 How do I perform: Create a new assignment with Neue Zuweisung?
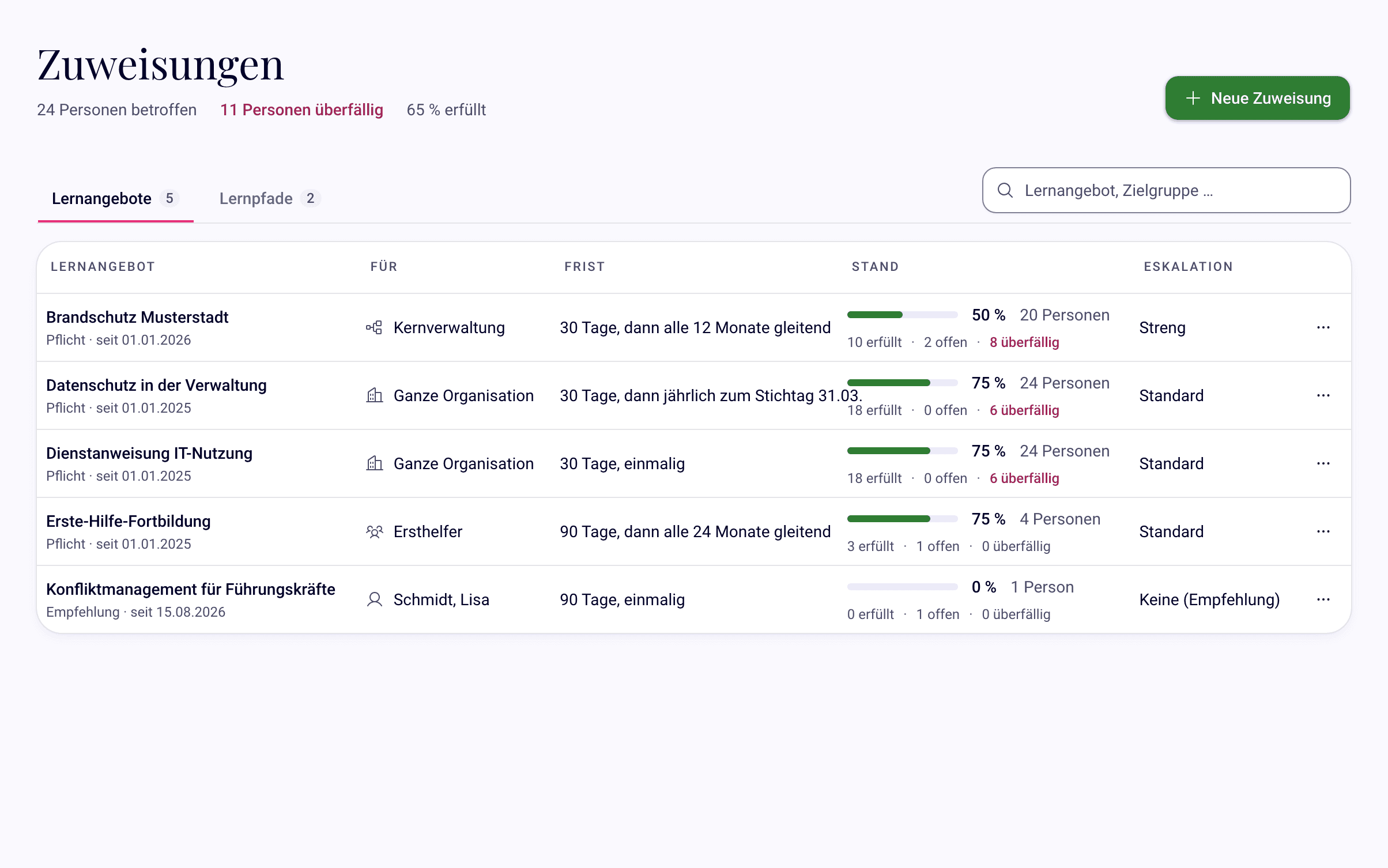click(1257, 98)
